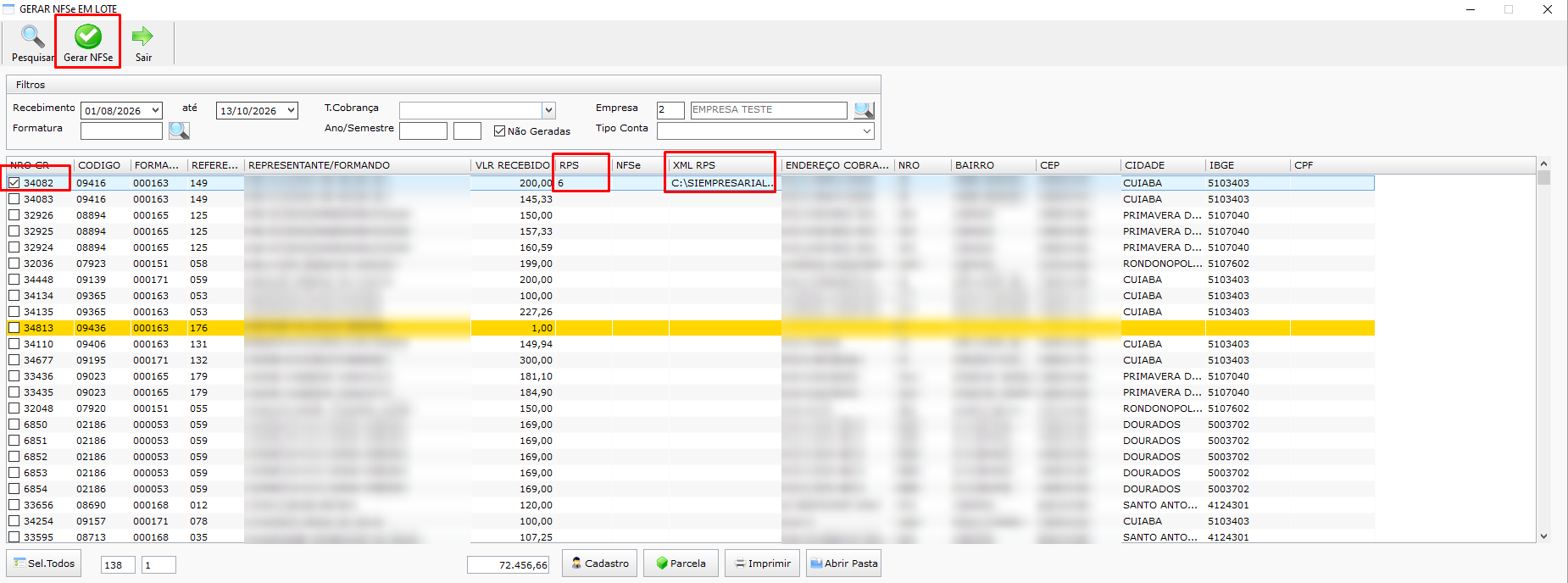Select the value 227,26 in row 34135
Screen dimensions: 1568x583
[536, 312]
